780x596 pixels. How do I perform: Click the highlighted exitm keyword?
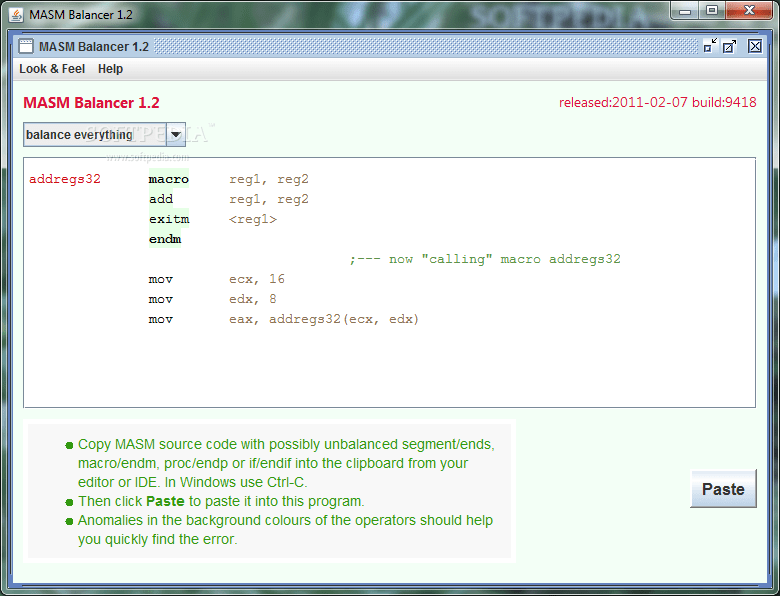click(x=169, y=218)
